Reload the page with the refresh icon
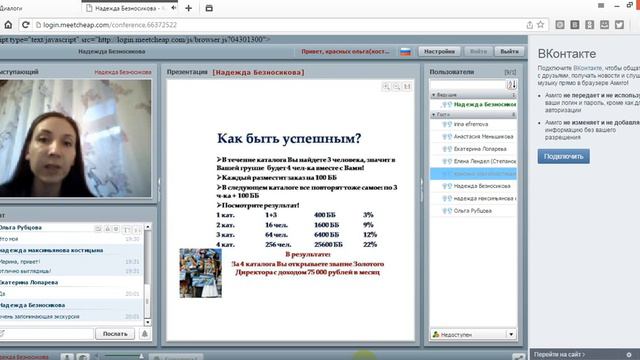This screenshot has width=640, height=360. pos(25,24)
